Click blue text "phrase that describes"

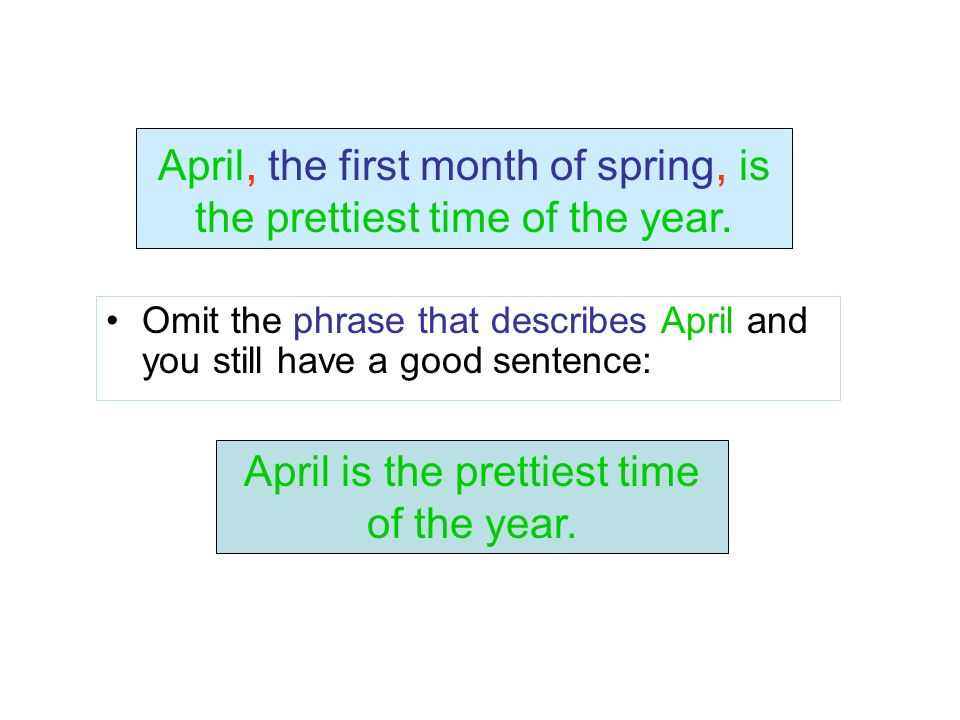[x=470, y=322]
